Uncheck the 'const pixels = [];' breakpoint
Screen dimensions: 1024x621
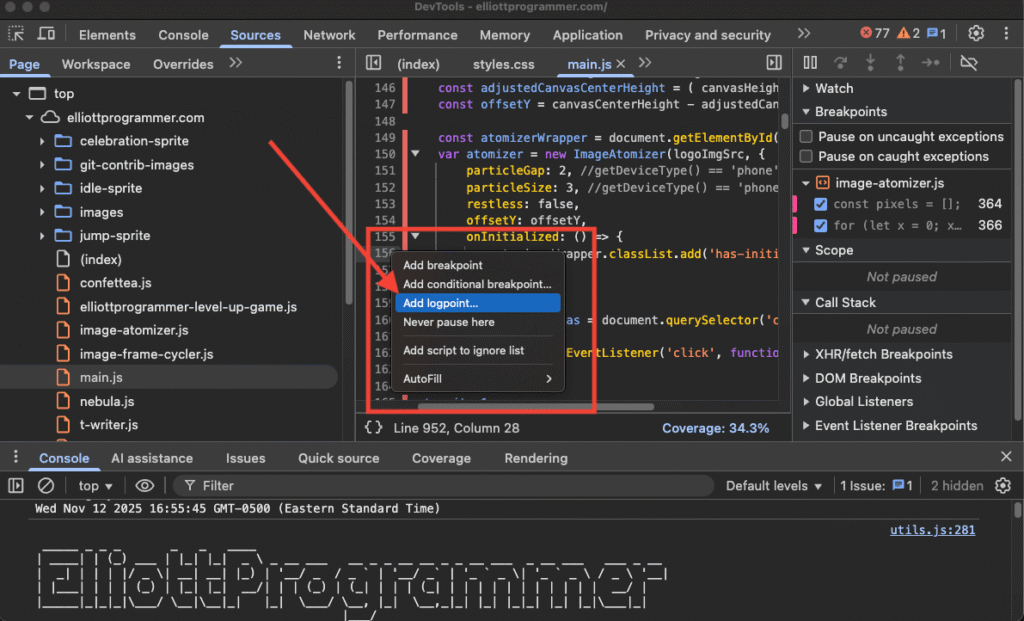(x=821, y=204)
